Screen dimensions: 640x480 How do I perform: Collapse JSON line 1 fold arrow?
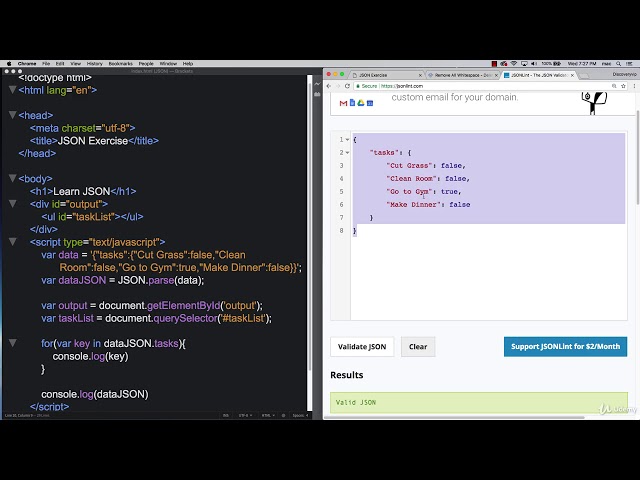tap(347, 140)
